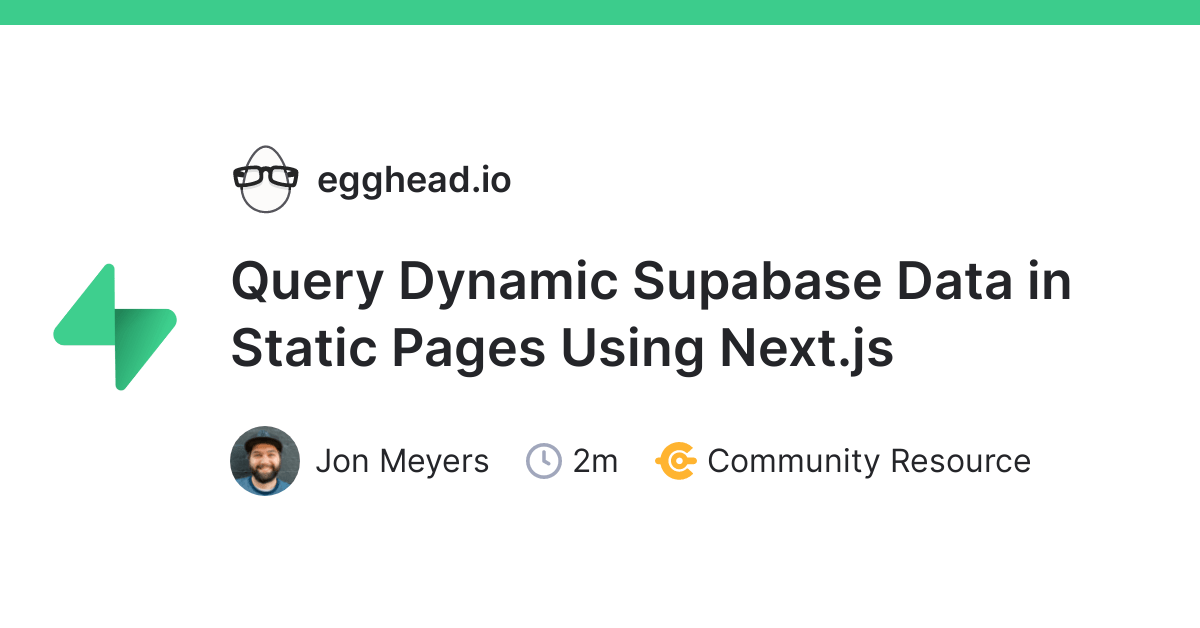Click the 2m duration text
This screenshot has height=628, width=1200.
tap(596, 461)
